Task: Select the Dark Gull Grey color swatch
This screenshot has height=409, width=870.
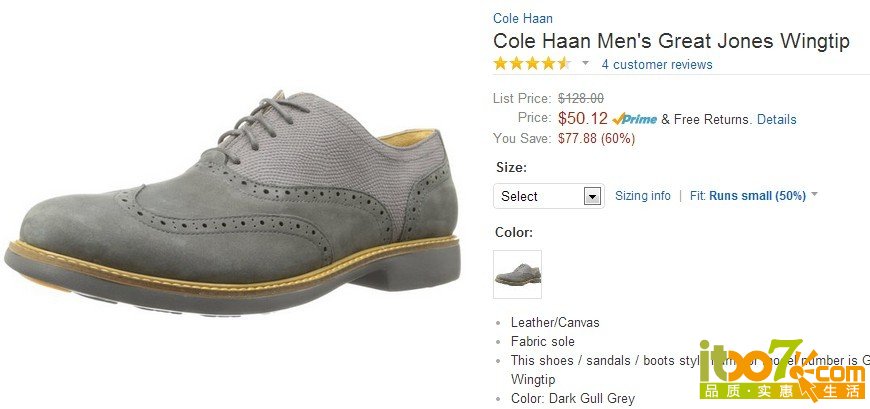Action: click(x=517, y=274)
